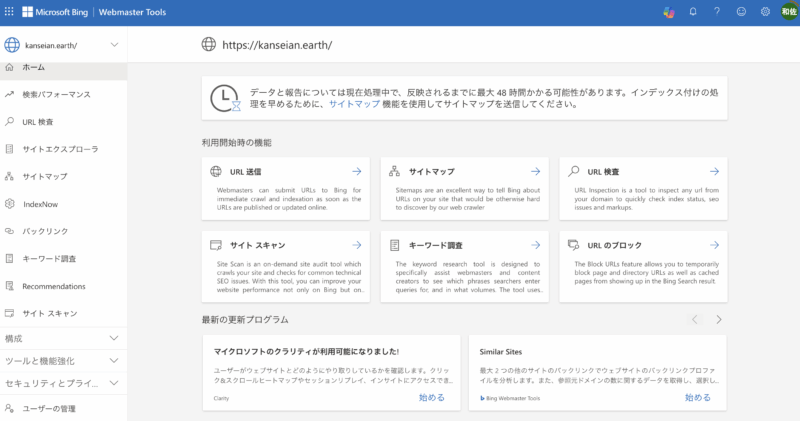Open バックリンク in the sidebar
This screenshot has width=800, height=421.
point(63,231)
